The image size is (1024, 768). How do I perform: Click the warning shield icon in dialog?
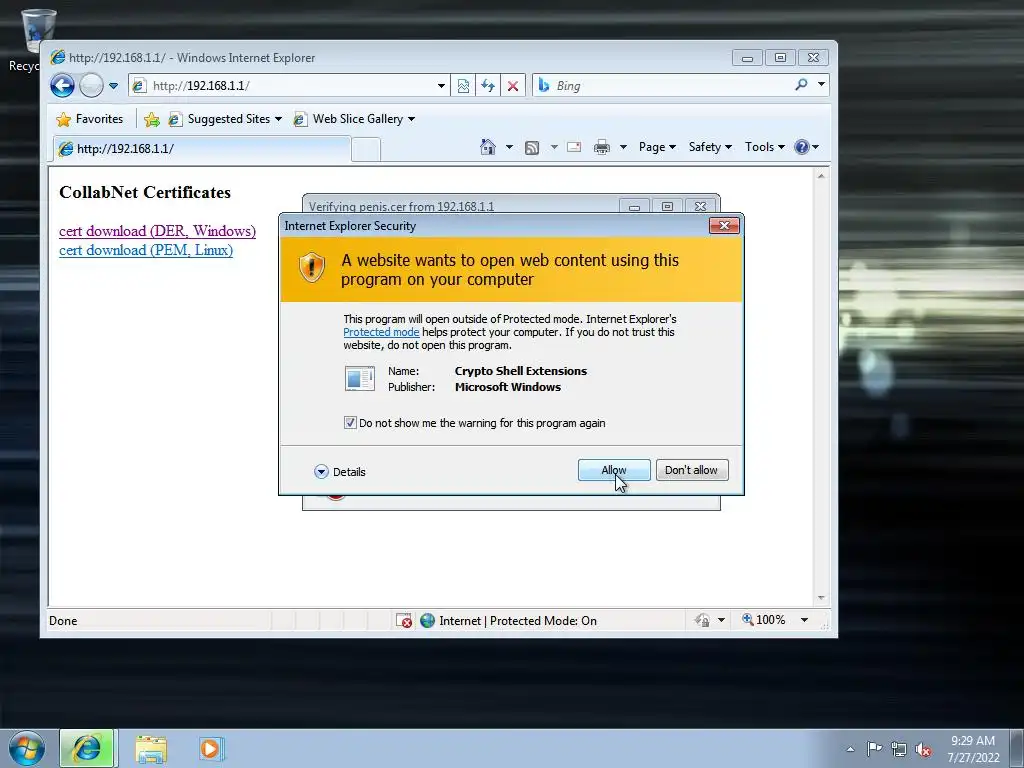[x=312, y=267]
